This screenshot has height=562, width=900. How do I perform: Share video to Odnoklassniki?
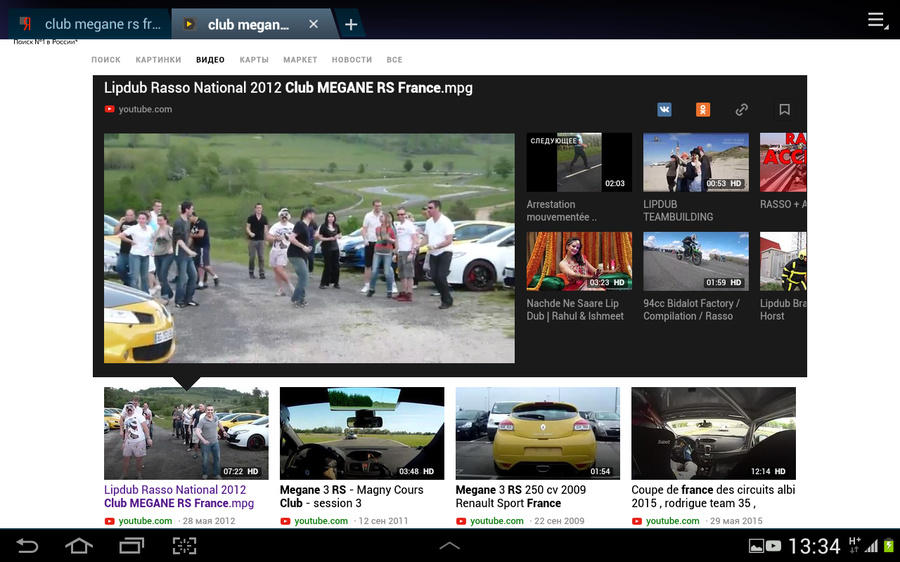click(x=703, y=110)
